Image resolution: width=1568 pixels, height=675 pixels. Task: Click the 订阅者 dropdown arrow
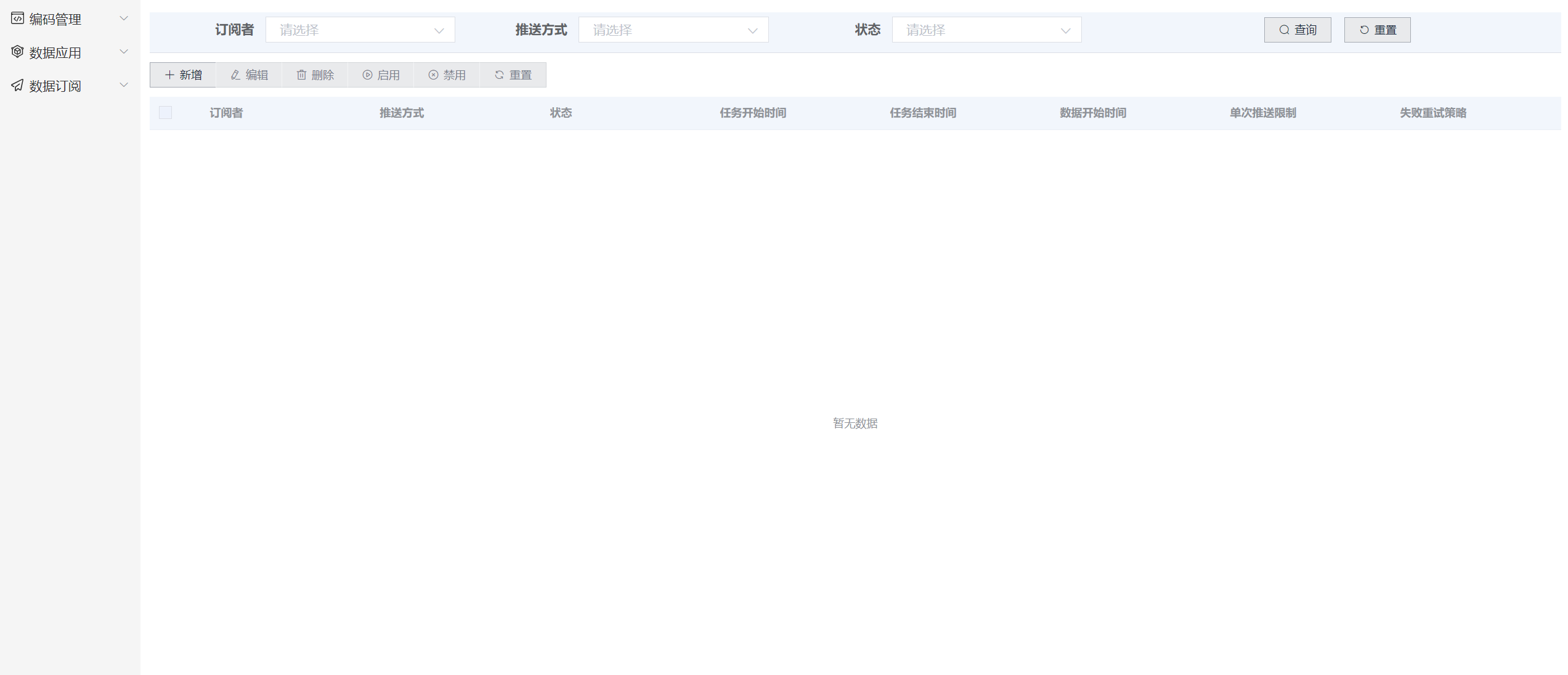[439, 31]
